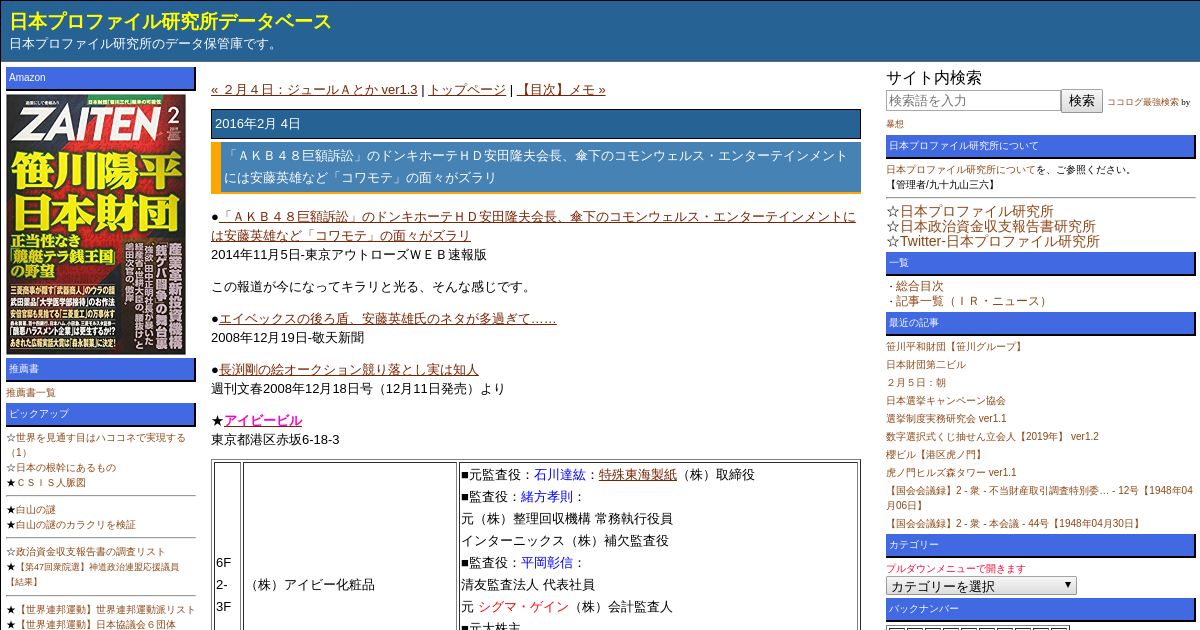Open 国会会議録 不当財産取引調査特別委 12号 link
The width and height of the screenshot is (1200, 630).
pyautogui.click(x=1039, y=498)
